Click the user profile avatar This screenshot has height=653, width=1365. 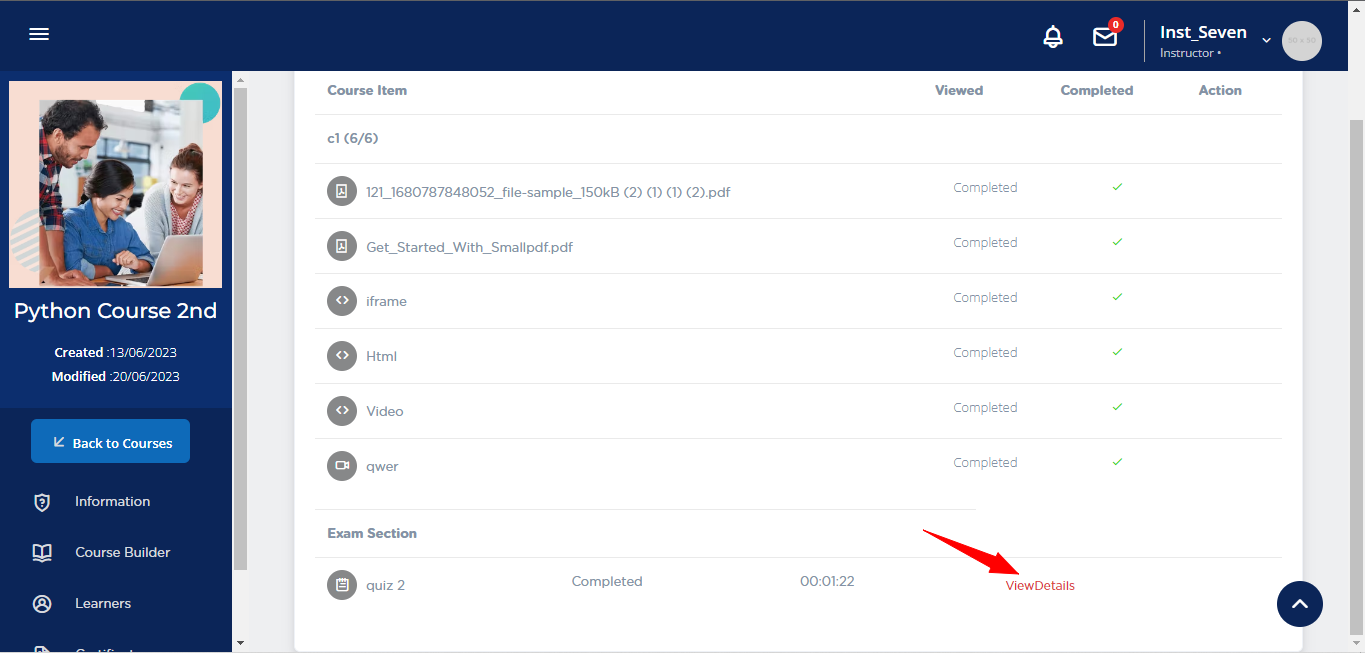pyautogui.click(x=1301, y=41)
